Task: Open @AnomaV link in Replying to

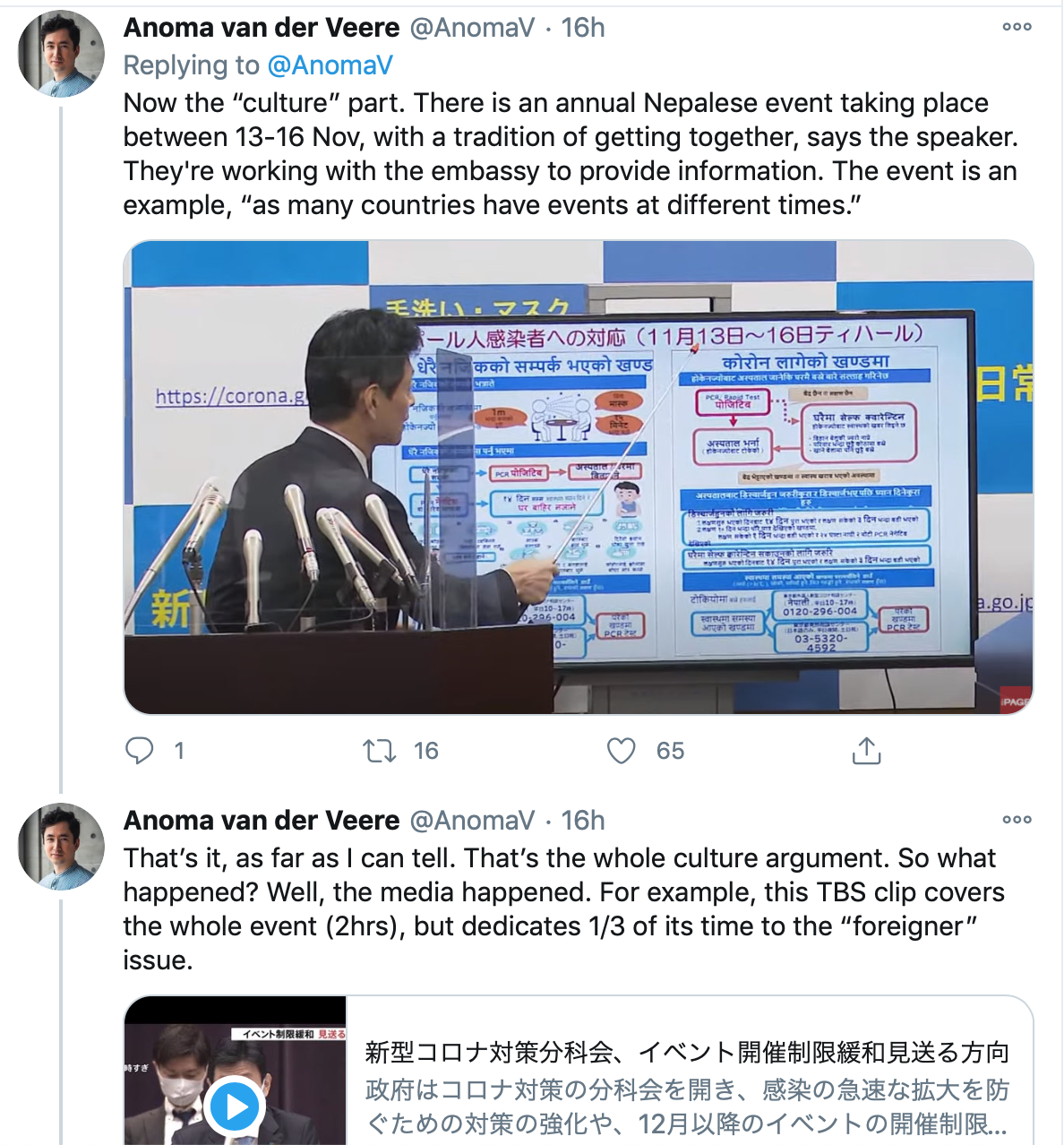Action: coord(330,65)
